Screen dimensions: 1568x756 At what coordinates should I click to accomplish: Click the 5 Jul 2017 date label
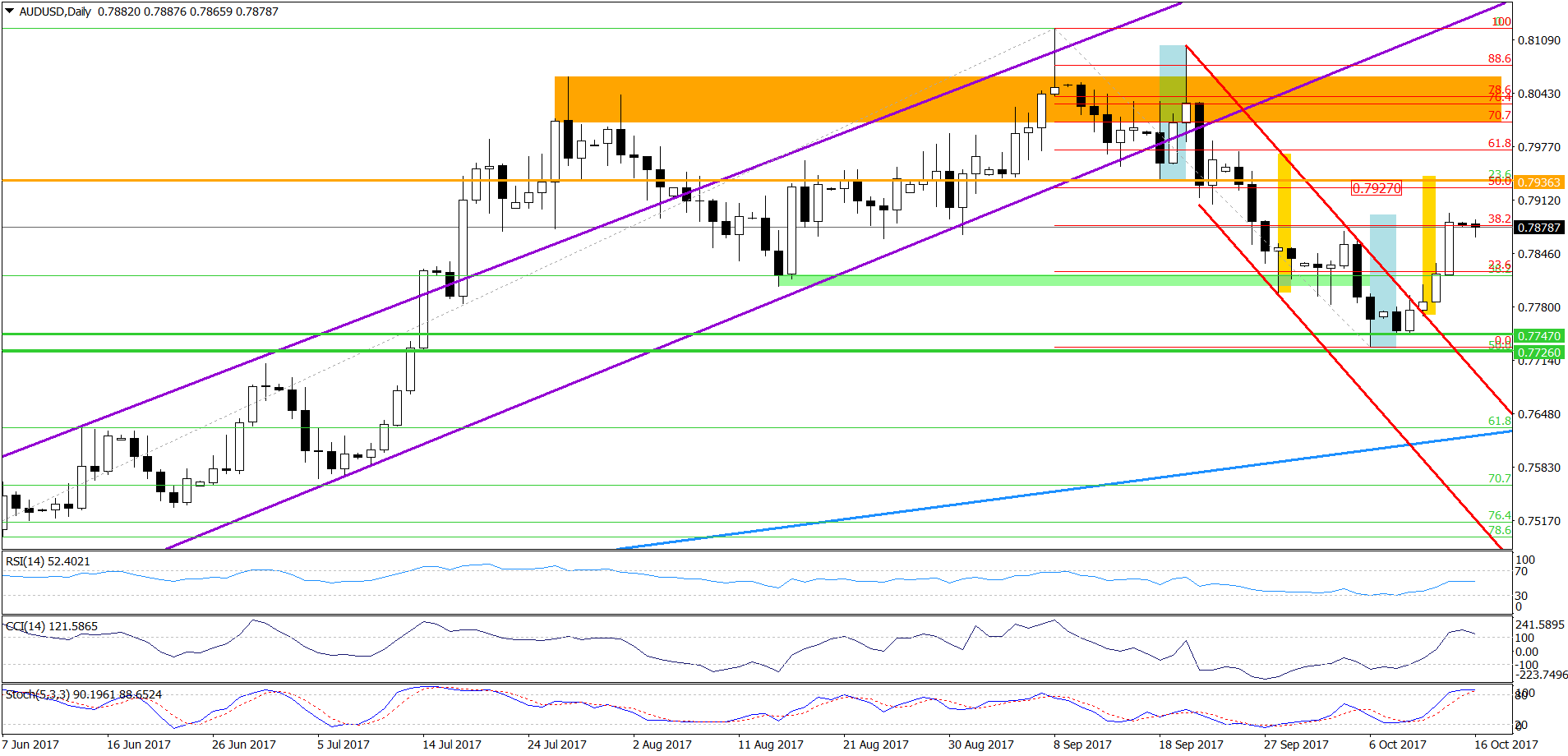(344, 744)
